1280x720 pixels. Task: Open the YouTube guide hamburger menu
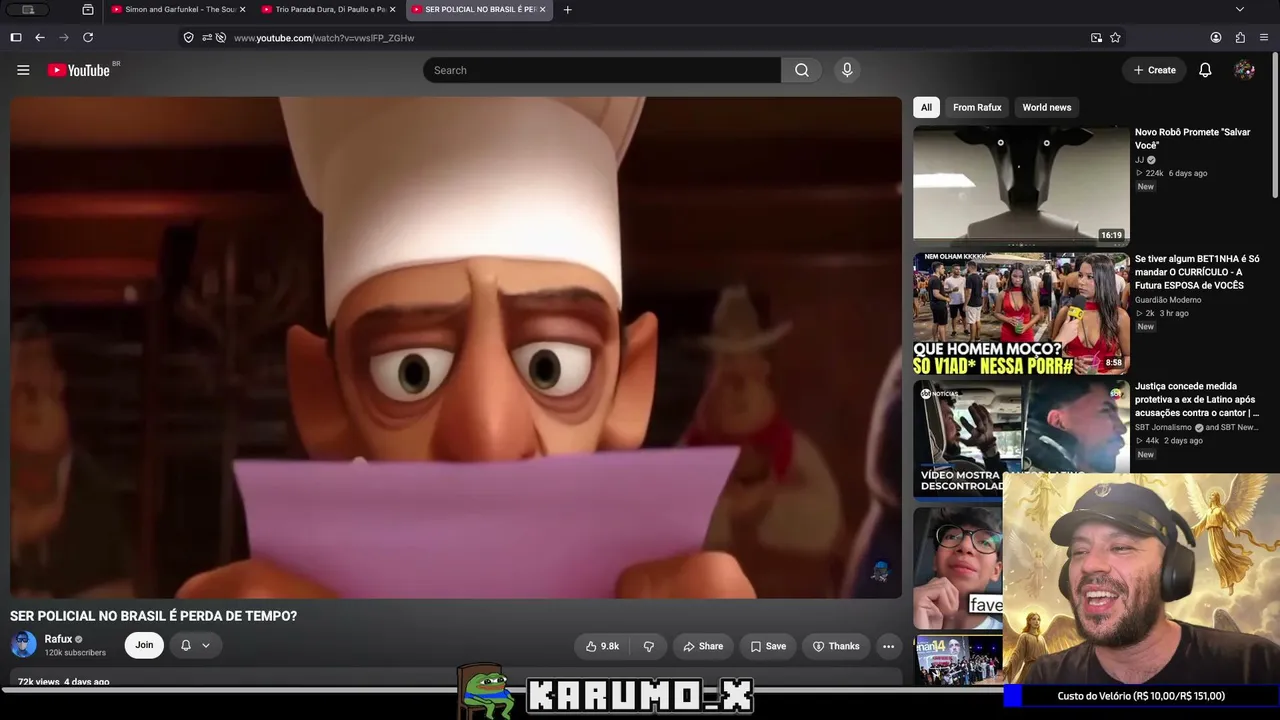23,70
